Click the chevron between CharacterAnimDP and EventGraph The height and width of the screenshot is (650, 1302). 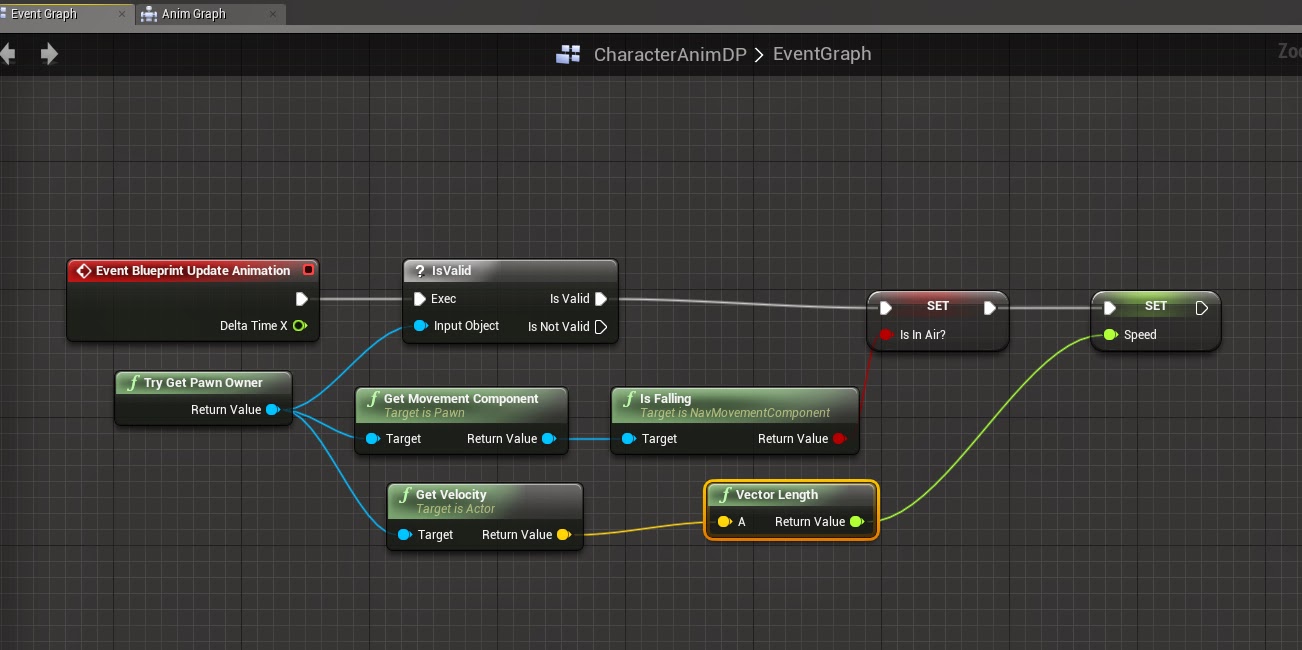click(x=757, y=54)
